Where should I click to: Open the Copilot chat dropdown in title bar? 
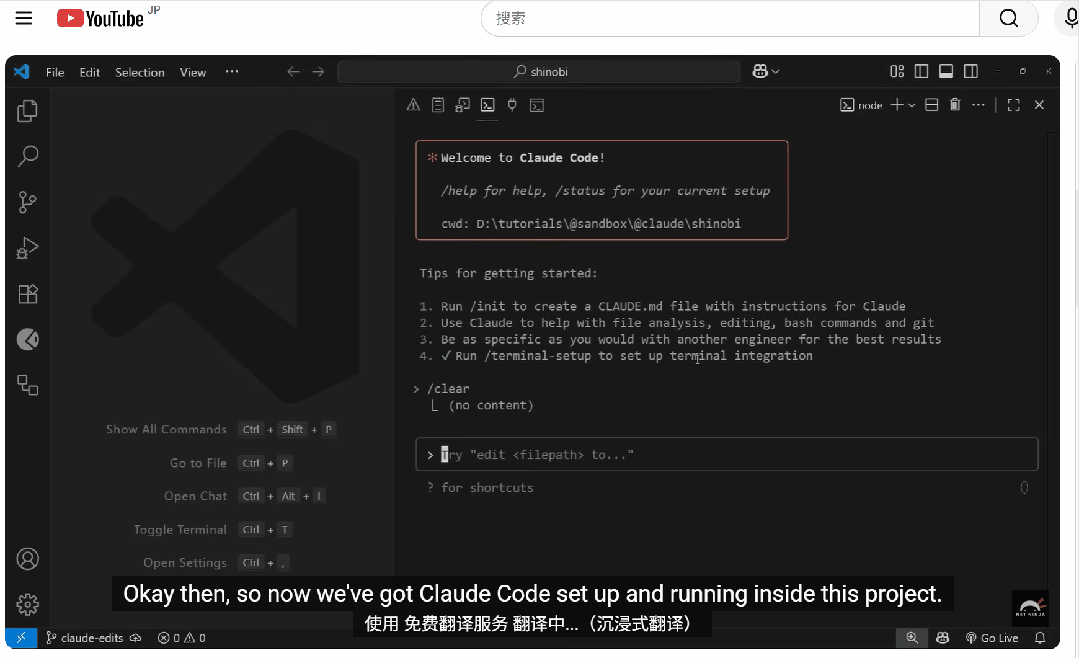(765, 72)
